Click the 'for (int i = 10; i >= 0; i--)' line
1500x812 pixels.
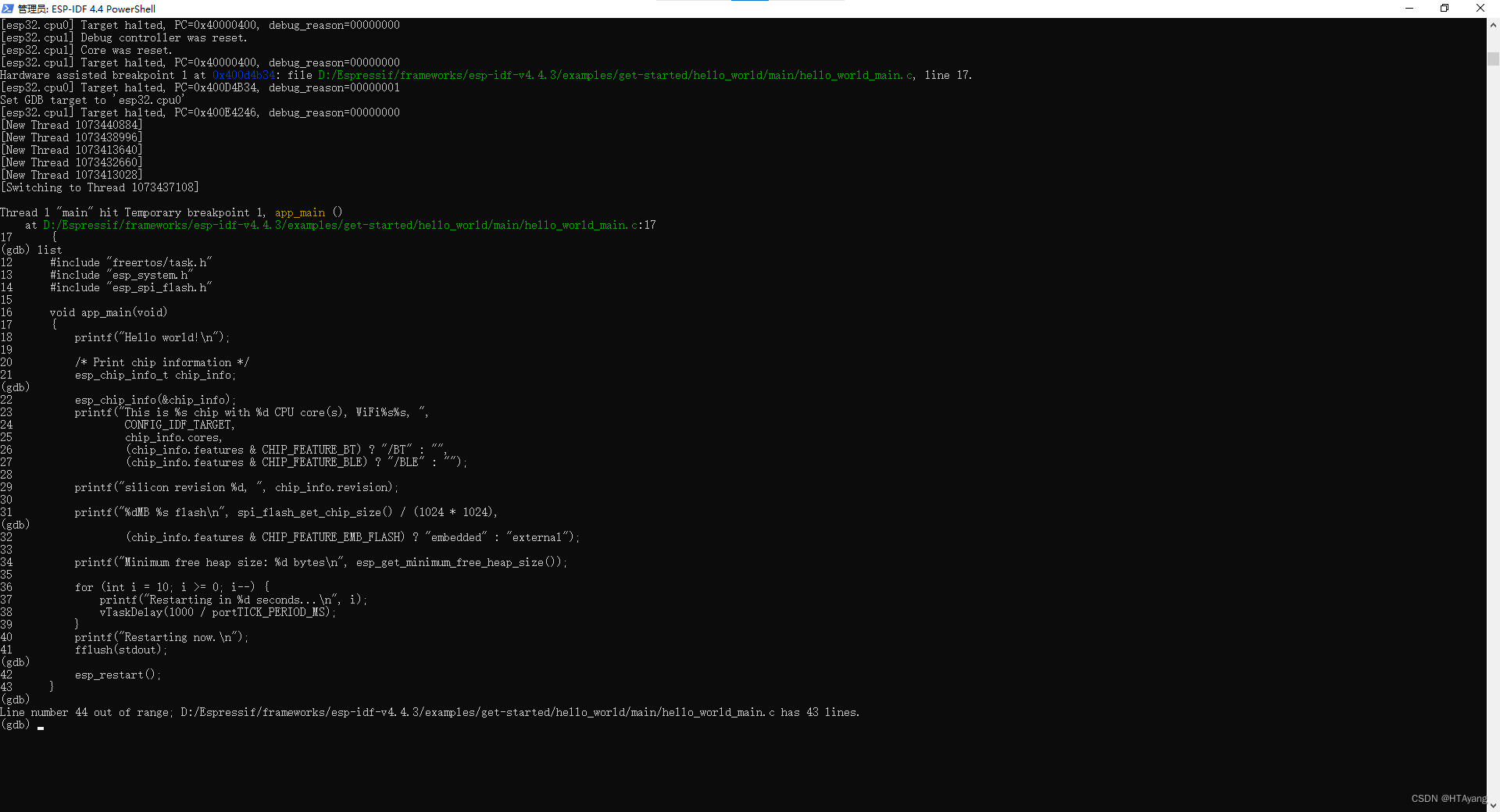173,587
